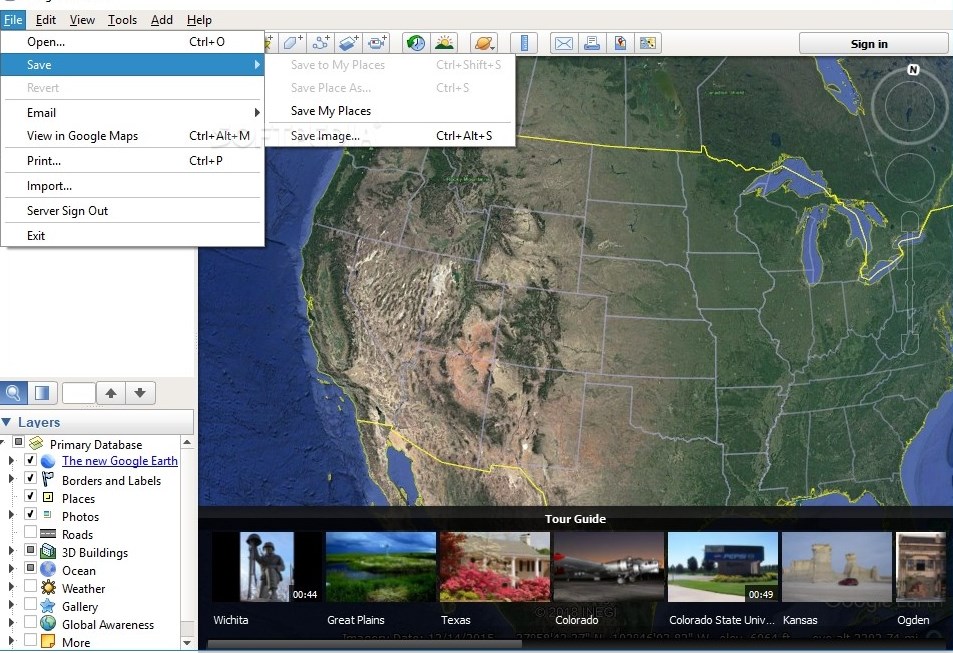
Task: Uncheck The new Google Earth layer
Action: tap(30, 460)
